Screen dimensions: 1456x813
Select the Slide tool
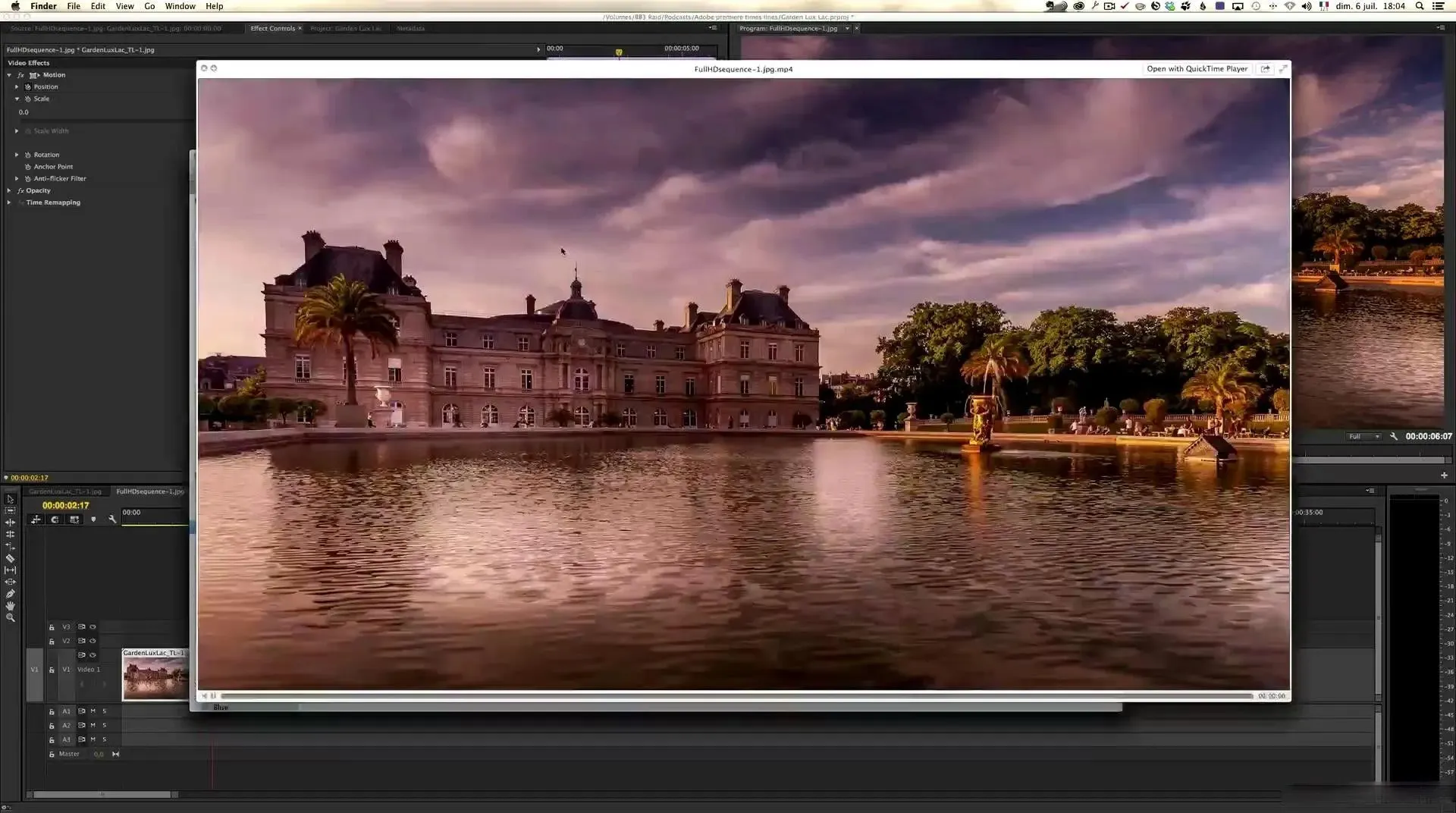[10, 582]
